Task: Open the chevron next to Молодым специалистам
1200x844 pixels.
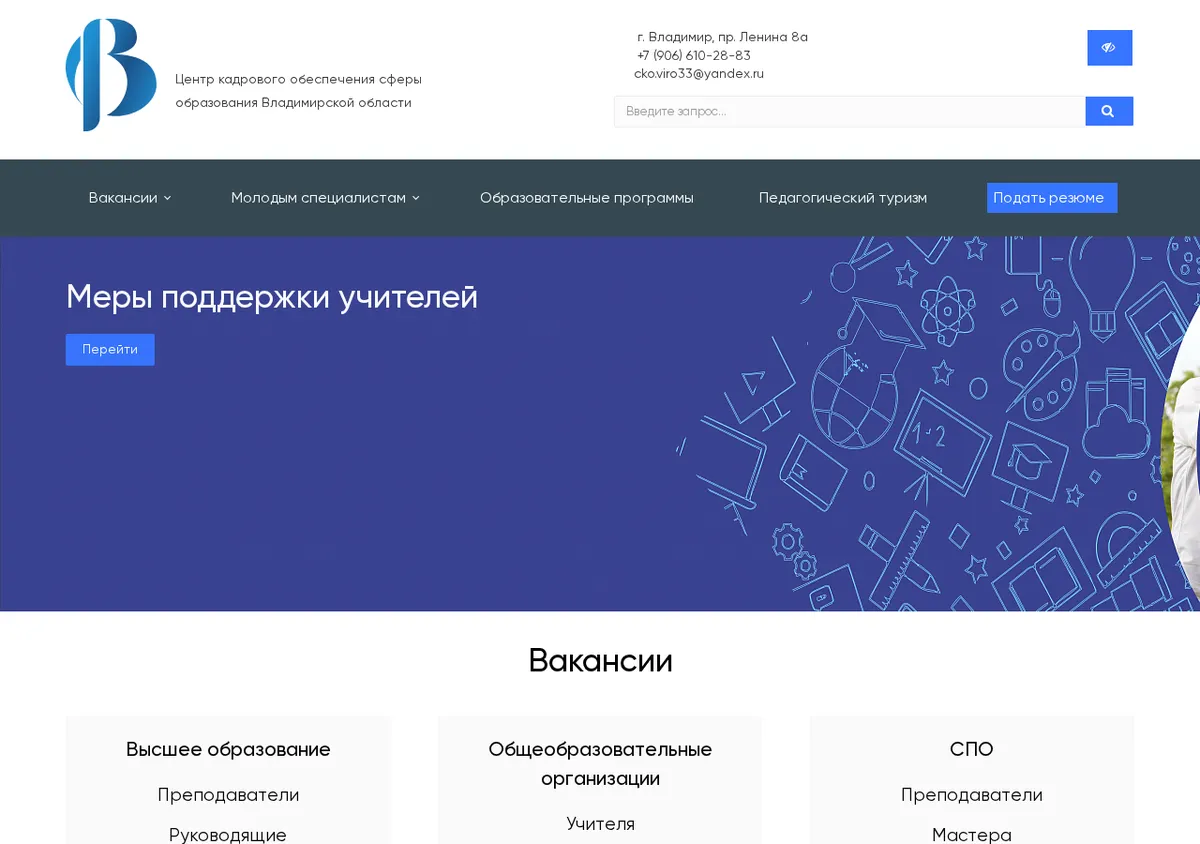Action: click(416, 198)
